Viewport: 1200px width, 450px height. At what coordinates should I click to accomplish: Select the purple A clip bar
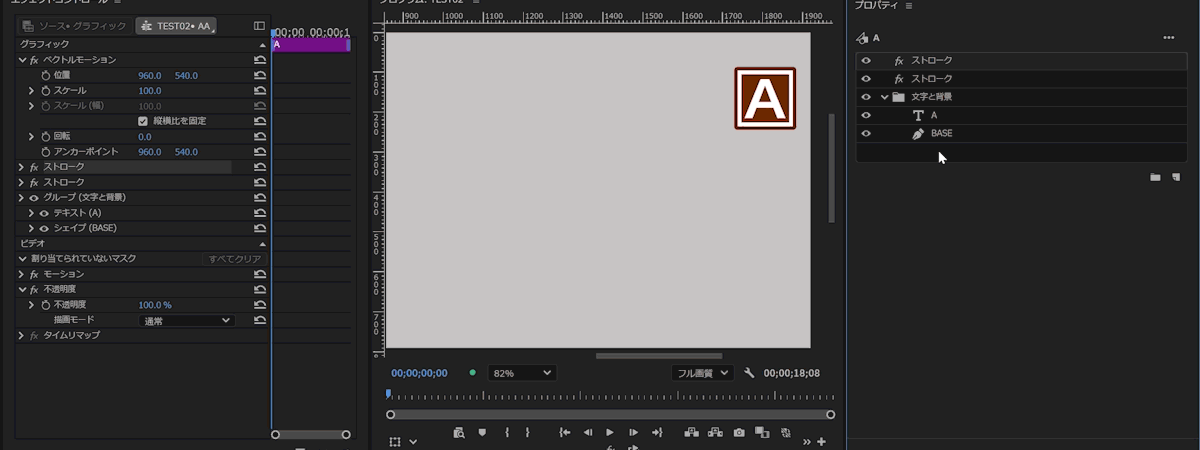(311, 45)
